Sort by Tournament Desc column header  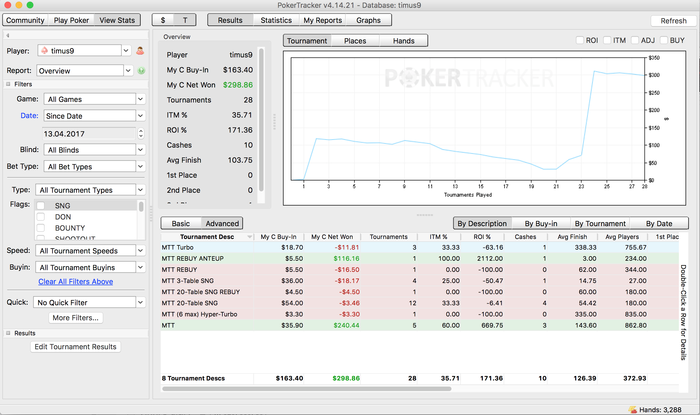[x=207, y=237]
